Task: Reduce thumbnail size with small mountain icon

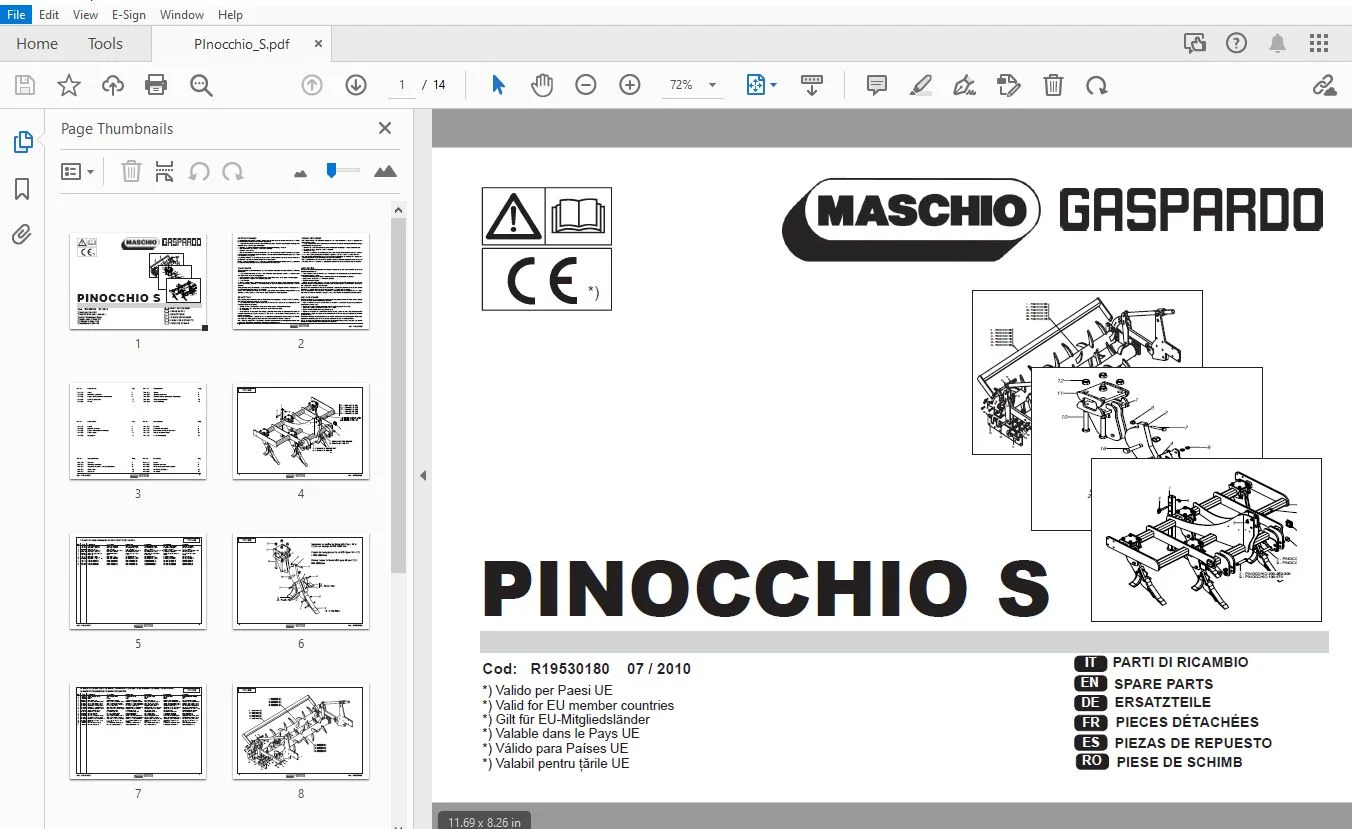Action: pyautogui.click(x=300, y=173)
